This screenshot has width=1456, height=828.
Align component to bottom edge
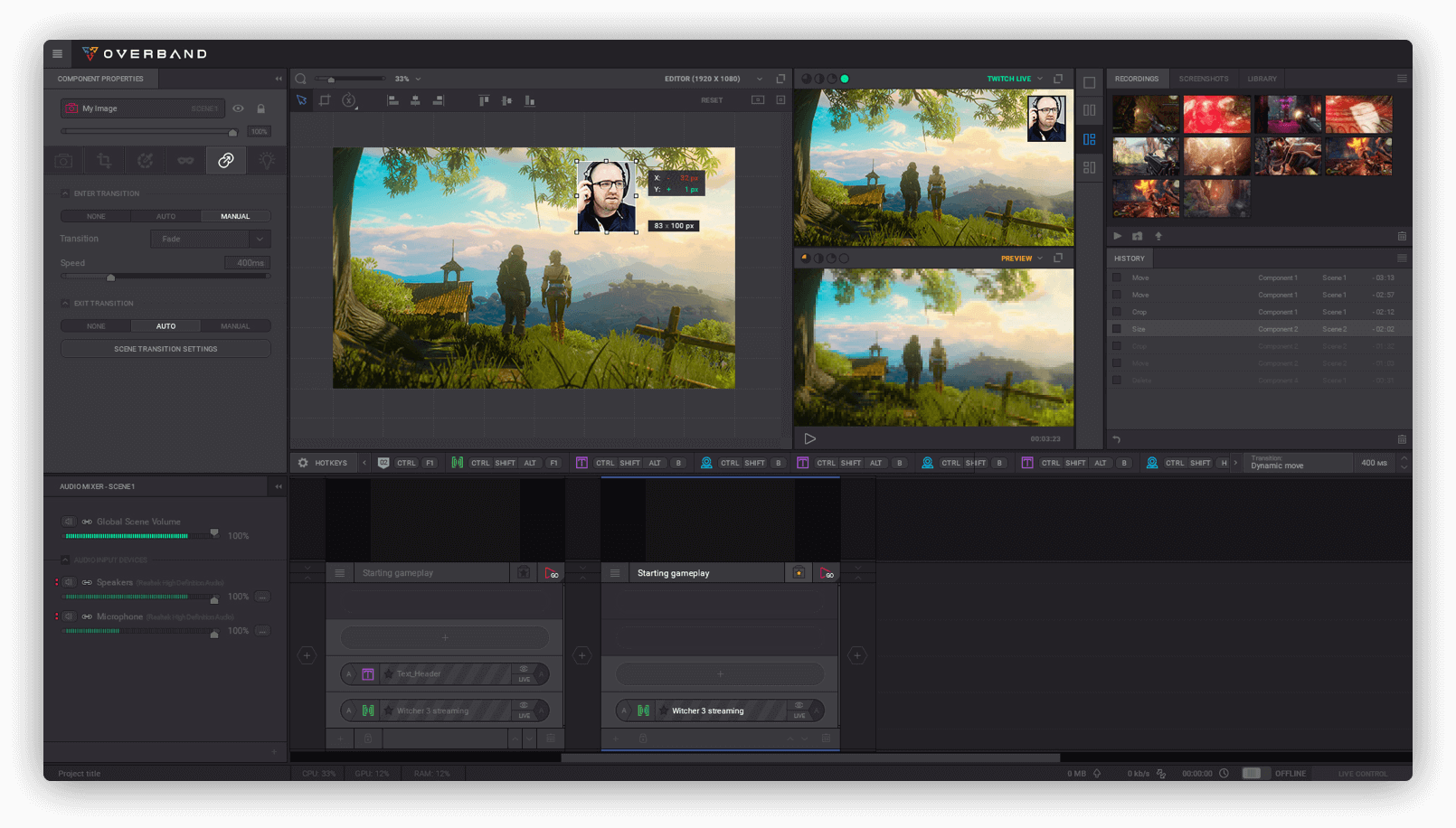click(530, 100)
